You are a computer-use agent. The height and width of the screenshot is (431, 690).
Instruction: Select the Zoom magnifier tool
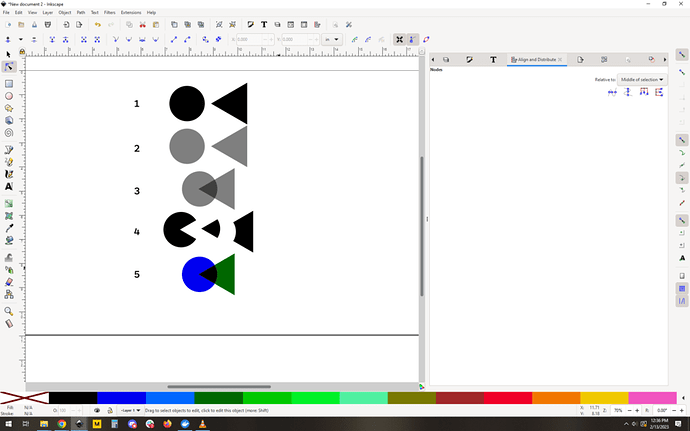[9, 311]
